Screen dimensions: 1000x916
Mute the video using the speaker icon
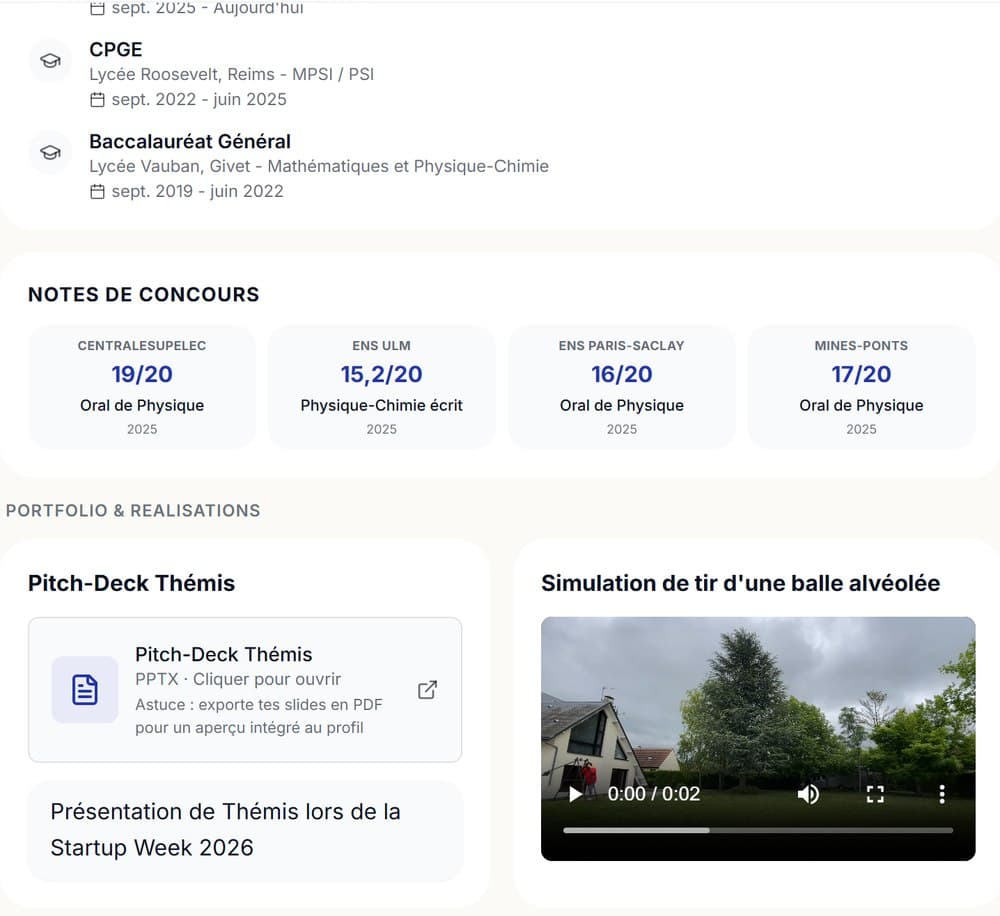point(808,794)
